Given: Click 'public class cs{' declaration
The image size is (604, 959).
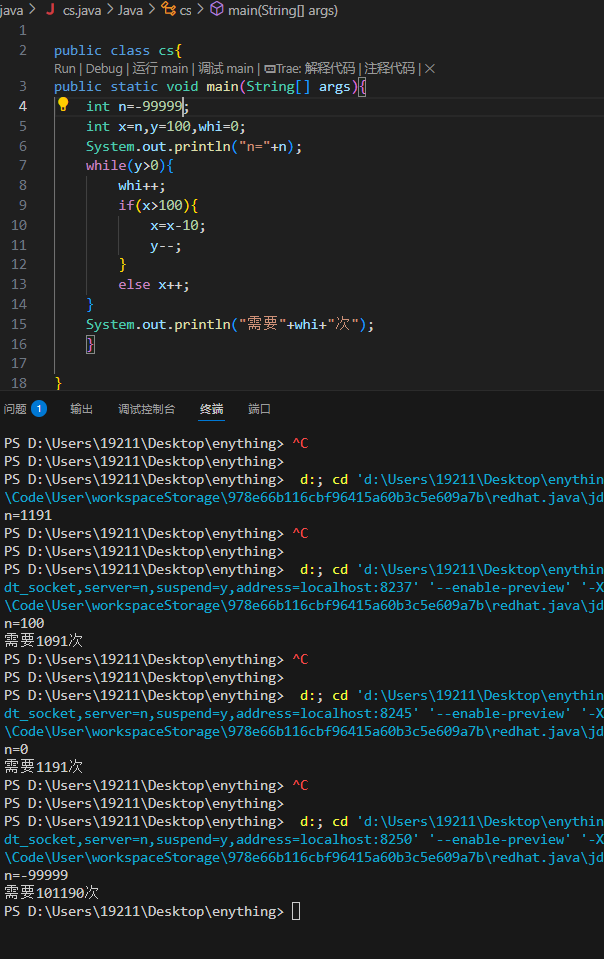Looking at the screenshot, I should 118,51.
